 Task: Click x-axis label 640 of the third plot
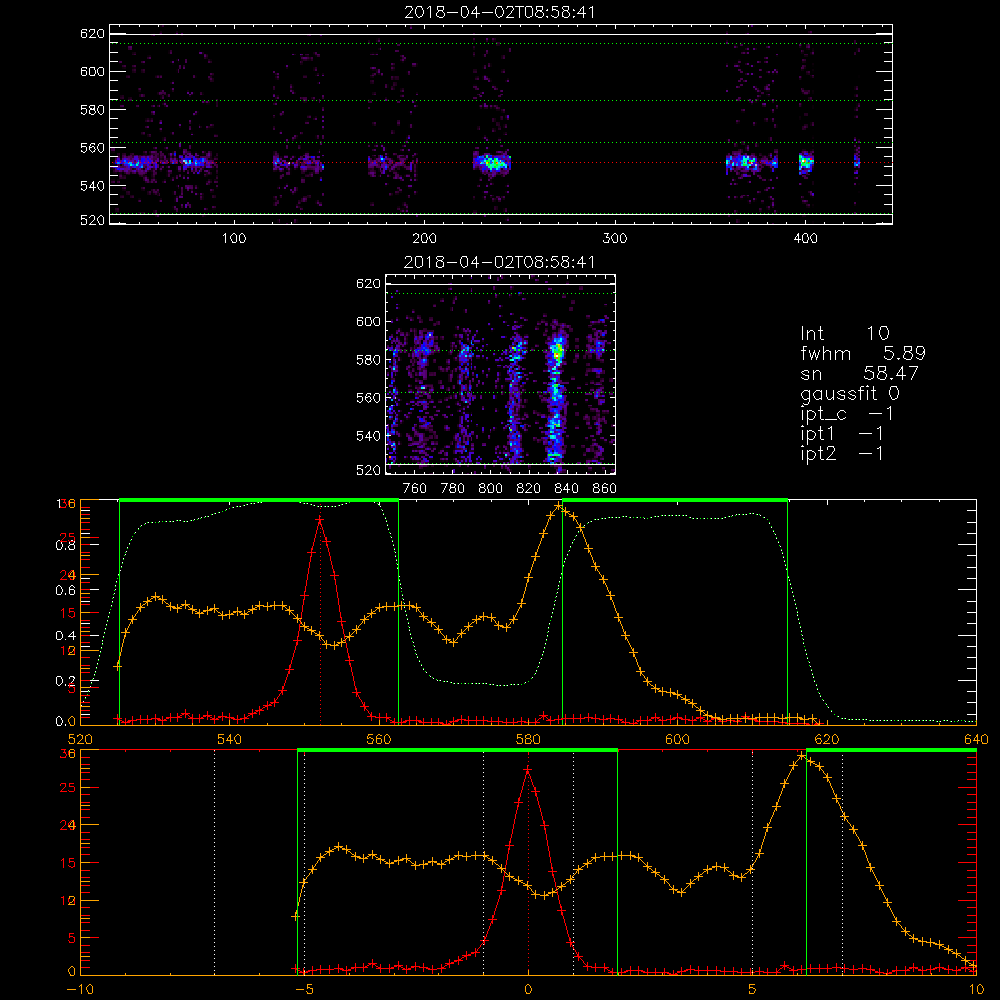pyautogui.click(x=976, y=740)
